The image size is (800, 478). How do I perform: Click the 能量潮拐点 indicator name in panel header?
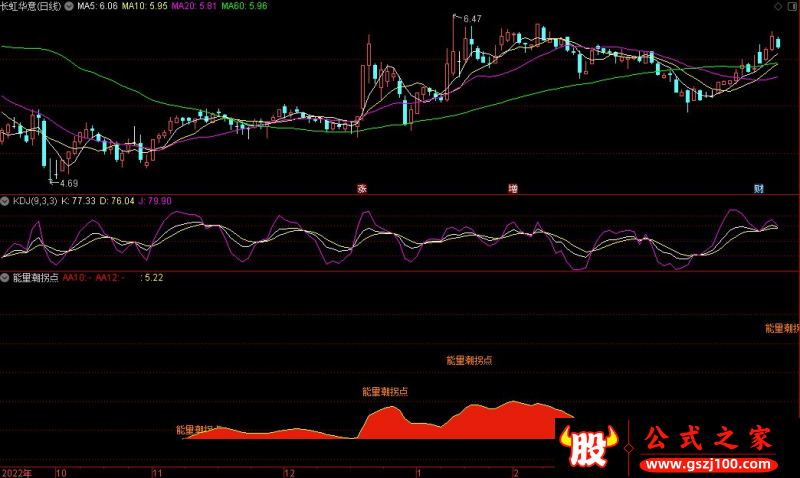[35, 278]
